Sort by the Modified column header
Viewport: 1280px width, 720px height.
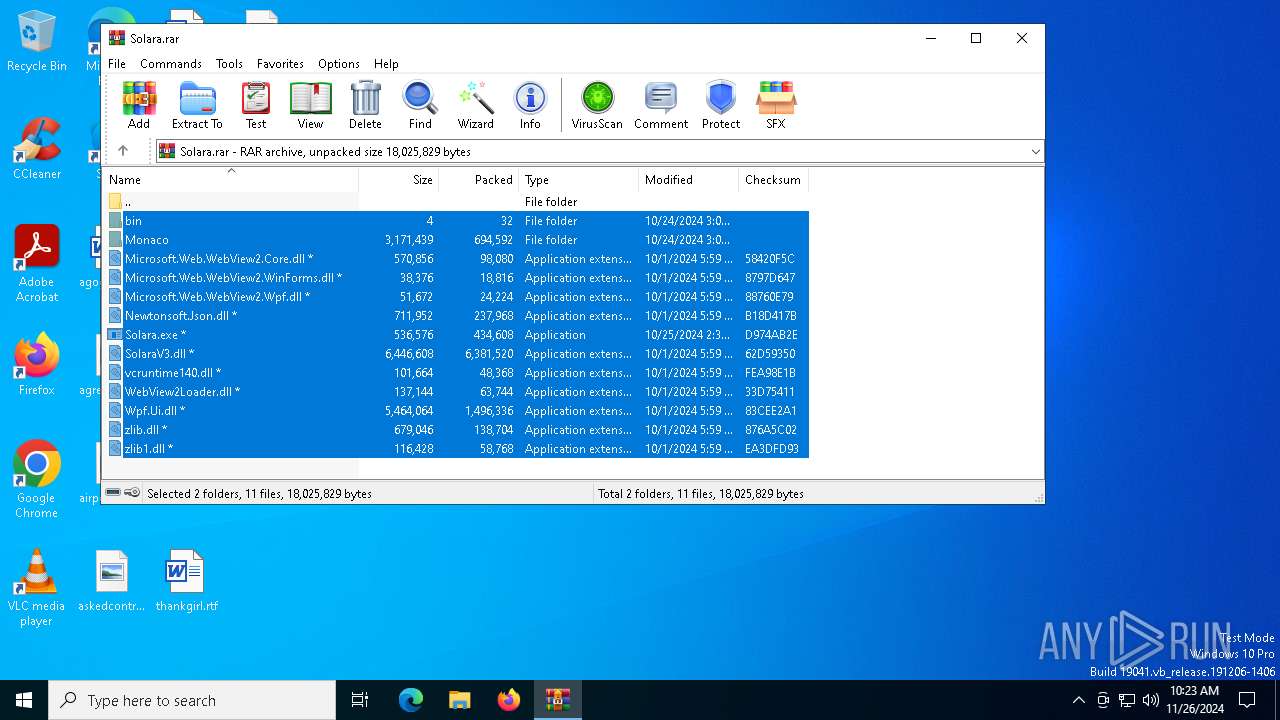(689, 180)
